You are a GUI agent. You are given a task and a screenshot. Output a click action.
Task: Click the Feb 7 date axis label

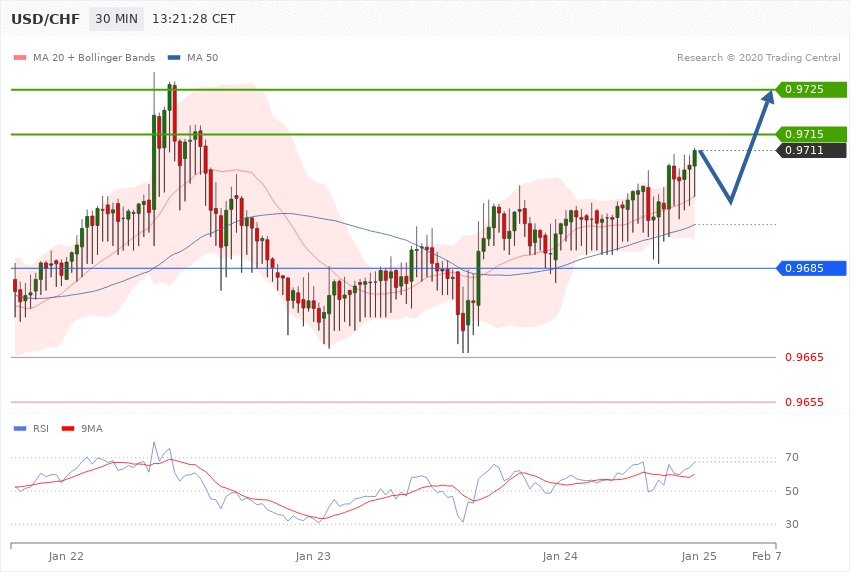767,556
